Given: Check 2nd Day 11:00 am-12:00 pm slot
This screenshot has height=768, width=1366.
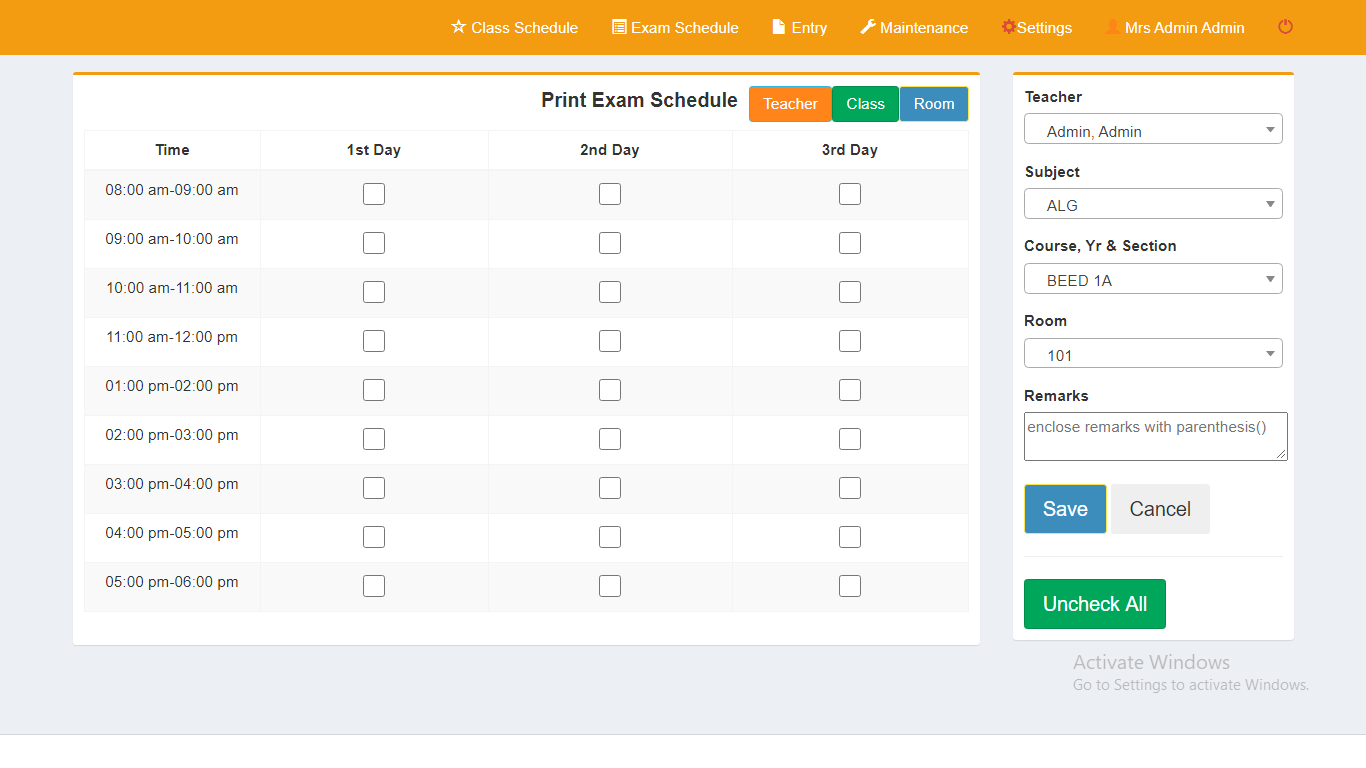Looking at the screenshot, I should (610, 341).
